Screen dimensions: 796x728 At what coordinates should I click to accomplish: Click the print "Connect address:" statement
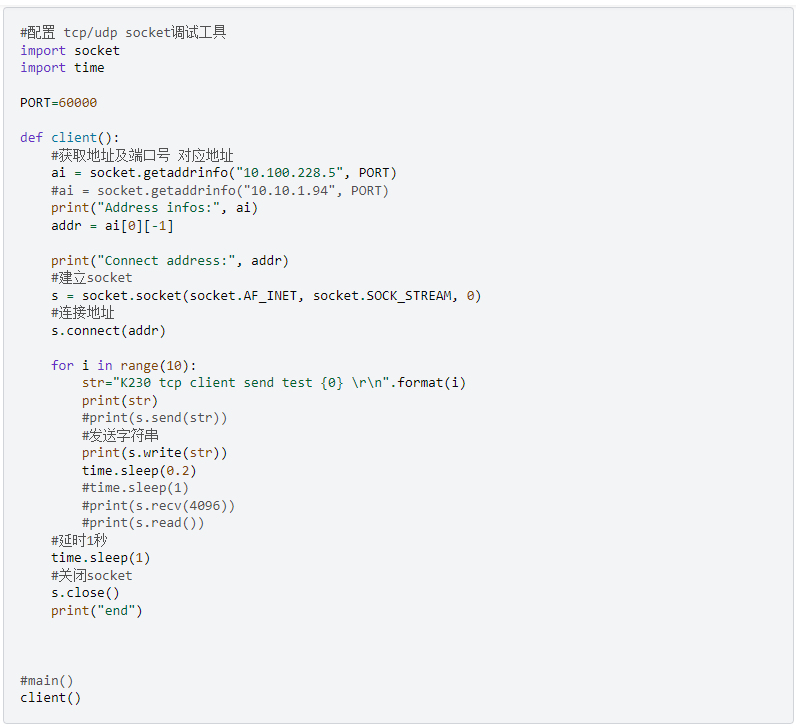tap(170, 261)
